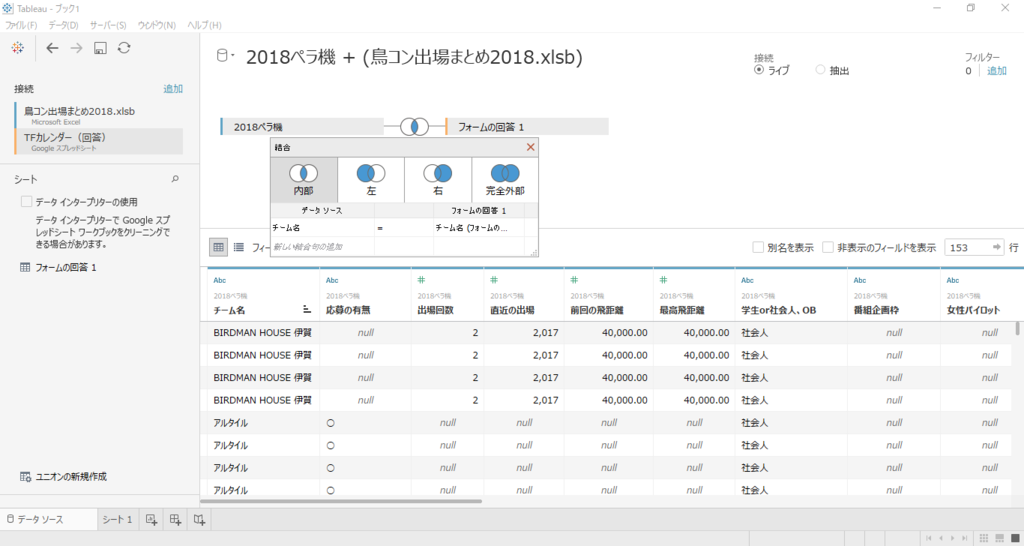1024x546 pixels.
Task: Select フォームの回答 1 sheet in list
Action: pos(59,267)
